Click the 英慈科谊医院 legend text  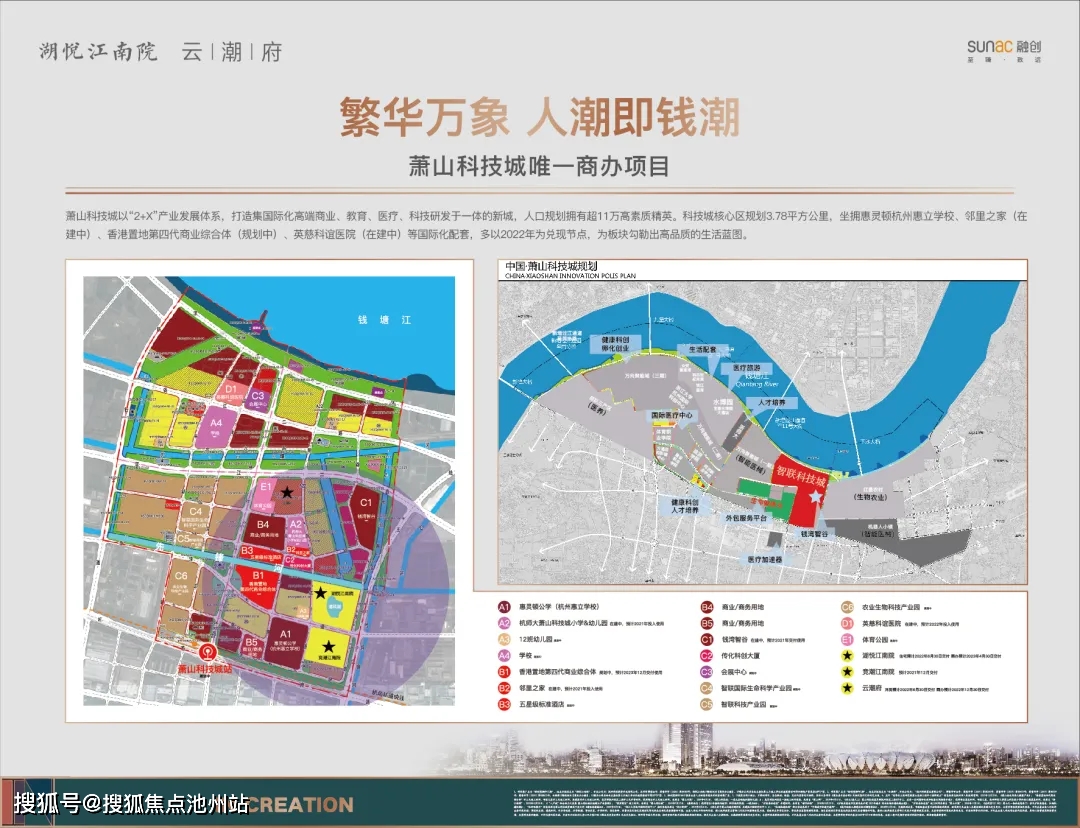pyautogui.click(x=882, y=623)
